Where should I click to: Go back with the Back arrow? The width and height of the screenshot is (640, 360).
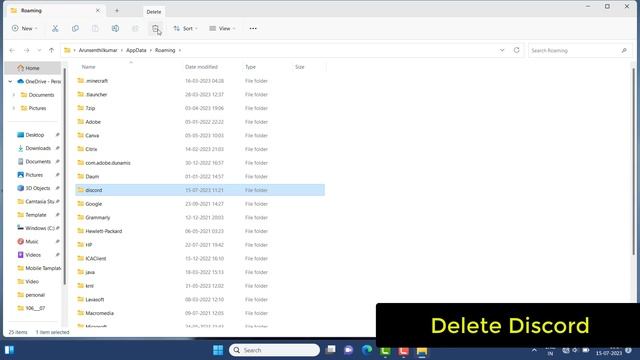tap(12, 50)
